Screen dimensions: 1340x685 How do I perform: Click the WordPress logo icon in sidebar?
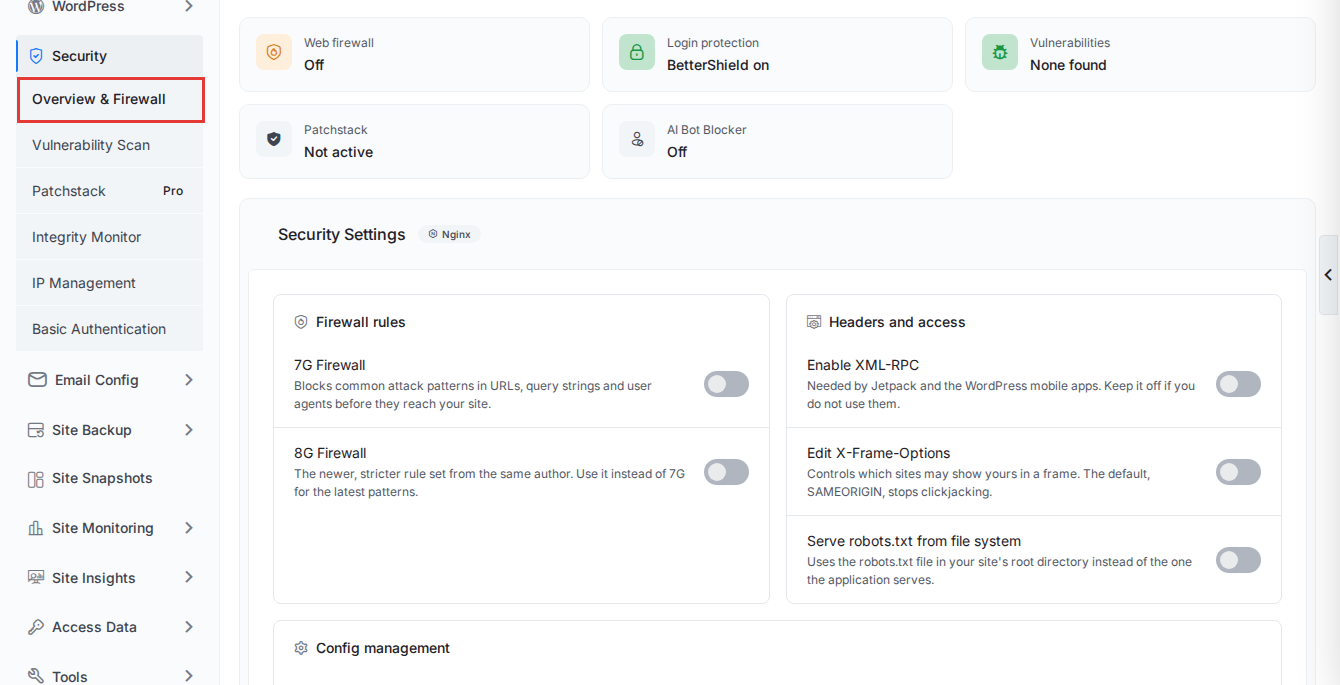click(x=36, y=7)
